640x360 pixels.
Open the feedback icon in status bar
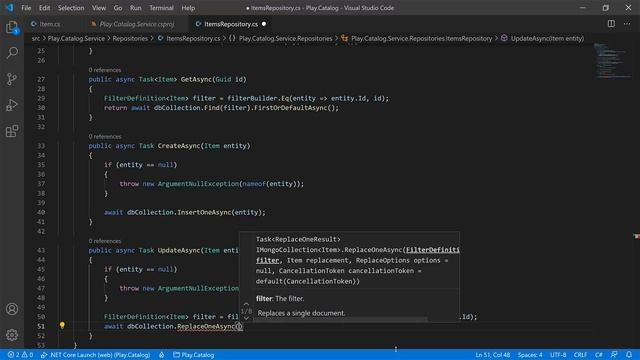pyautogui.click(x=614, y=355)
